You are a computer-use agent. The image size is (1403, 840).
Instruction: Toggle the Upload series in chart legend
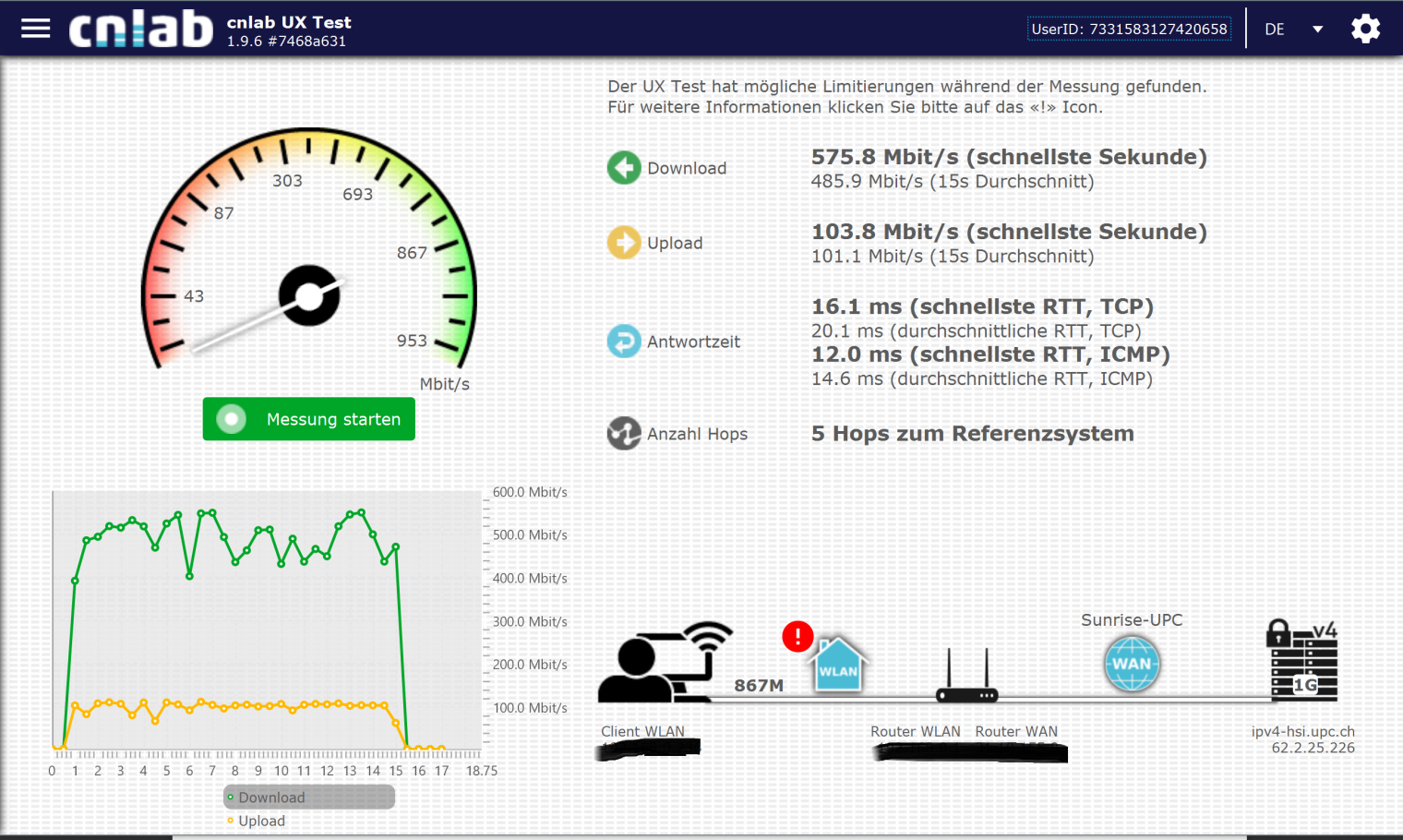point(261,821)
